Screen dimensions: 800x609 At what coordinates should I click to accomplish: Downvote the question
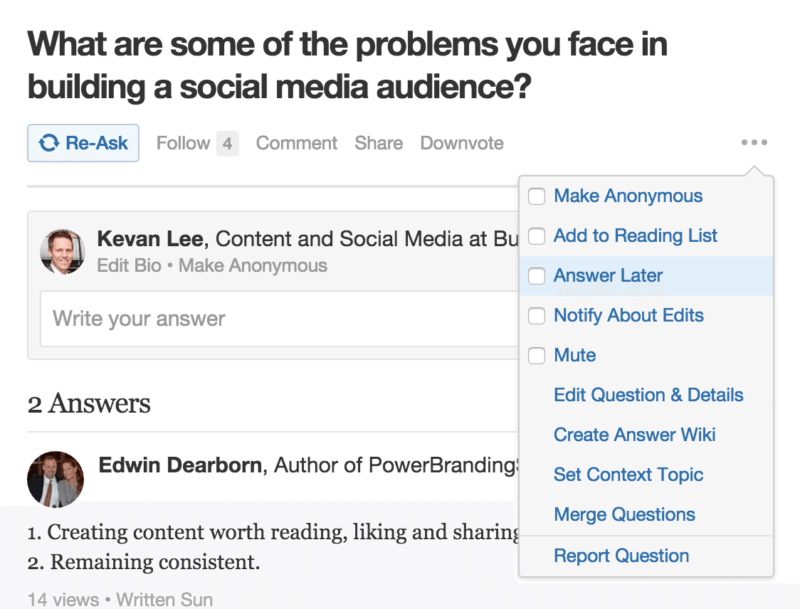[x=462, y=143]
